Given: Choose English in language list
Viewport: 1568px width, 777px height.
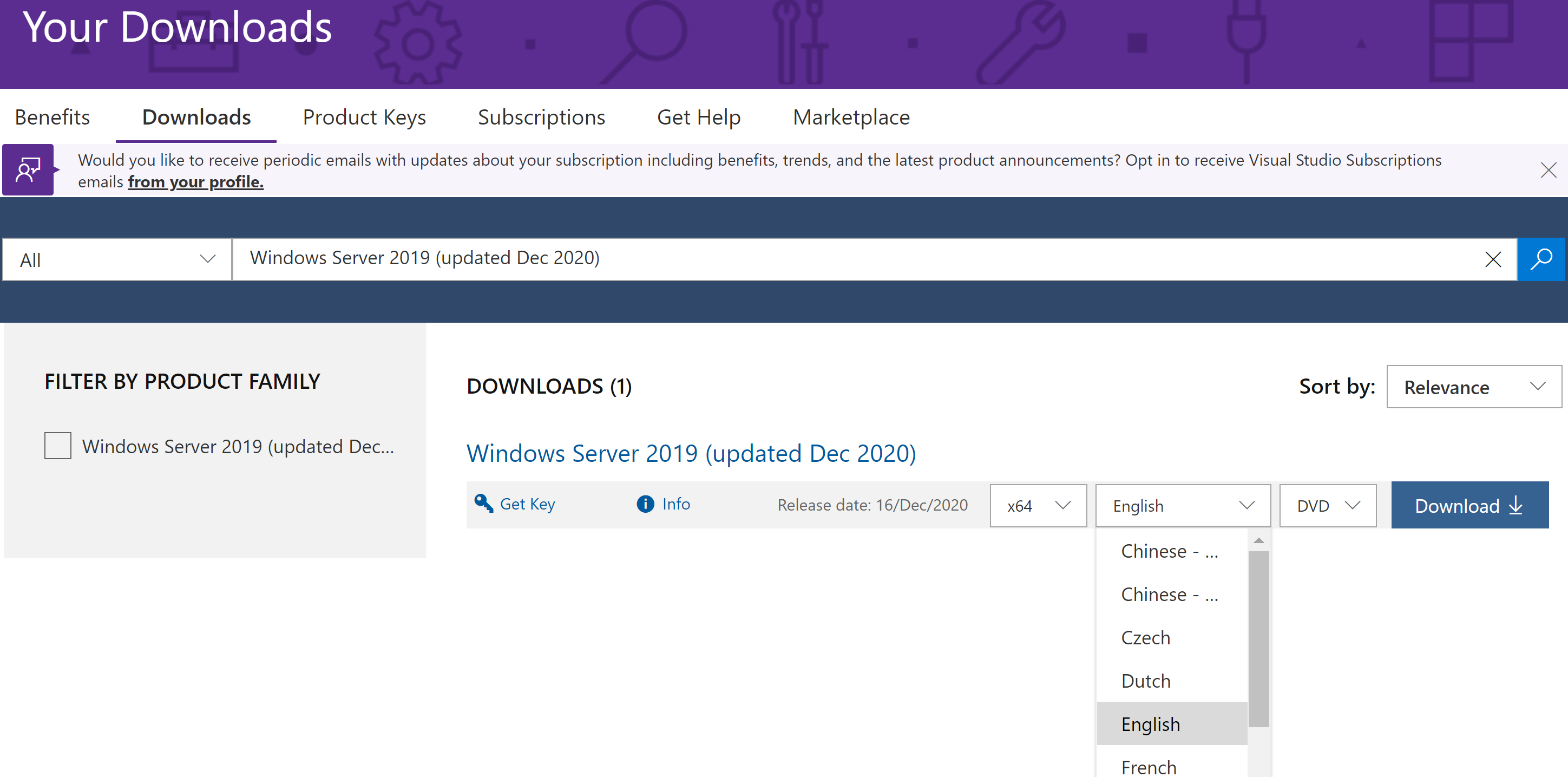Looking at the screenshot, I should click(x=1172, y=724).
